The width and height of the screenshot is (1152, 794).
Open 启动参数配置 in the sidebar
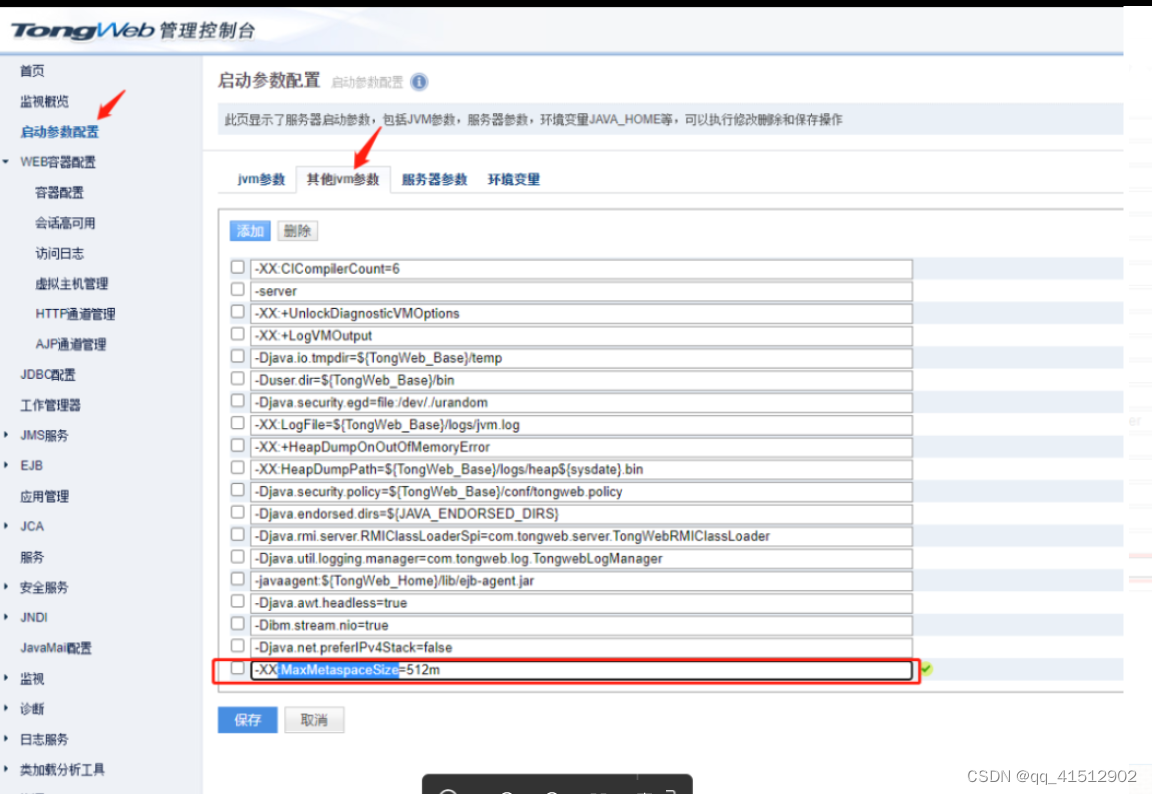click(60, 131)
